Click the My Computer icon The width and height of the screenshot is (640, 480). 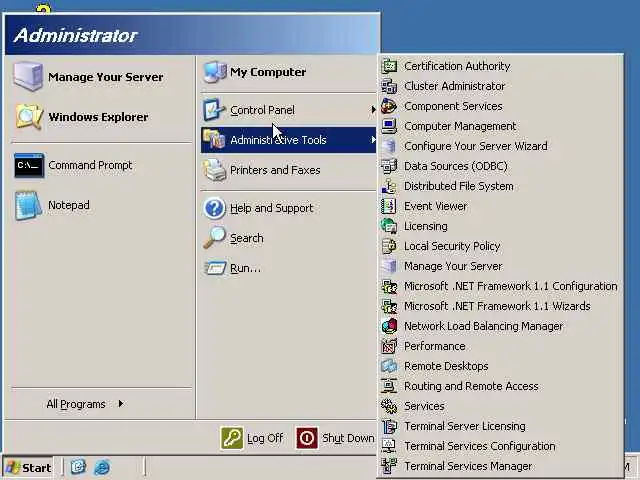pyautogui.click(x=214, y=72)
